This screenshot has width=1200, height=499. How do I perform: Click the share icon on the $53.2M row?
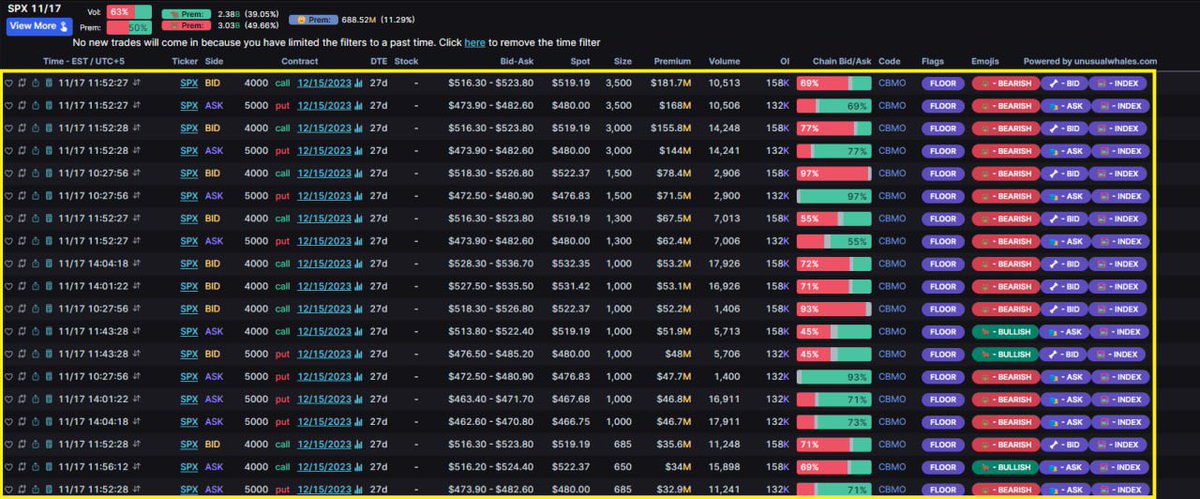point(35,264)
